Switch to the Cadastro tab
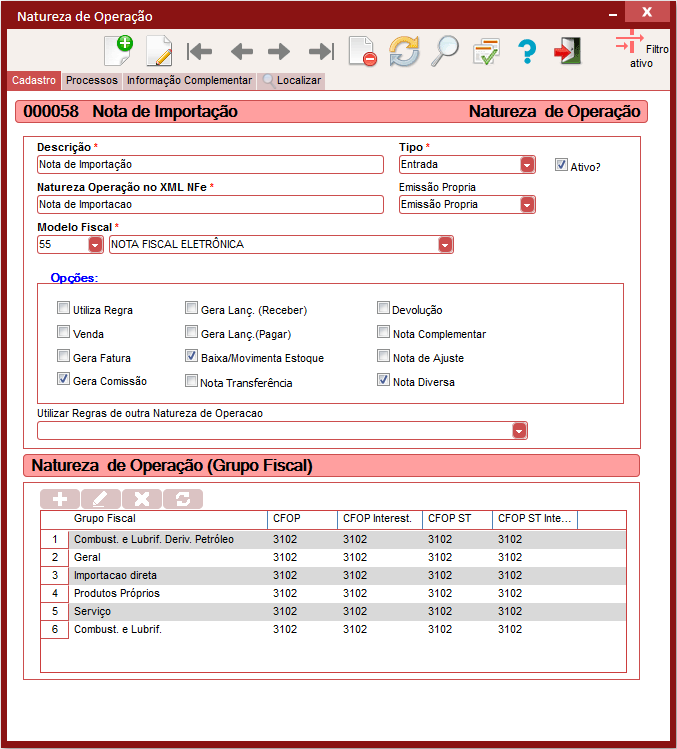 [34, 80]
